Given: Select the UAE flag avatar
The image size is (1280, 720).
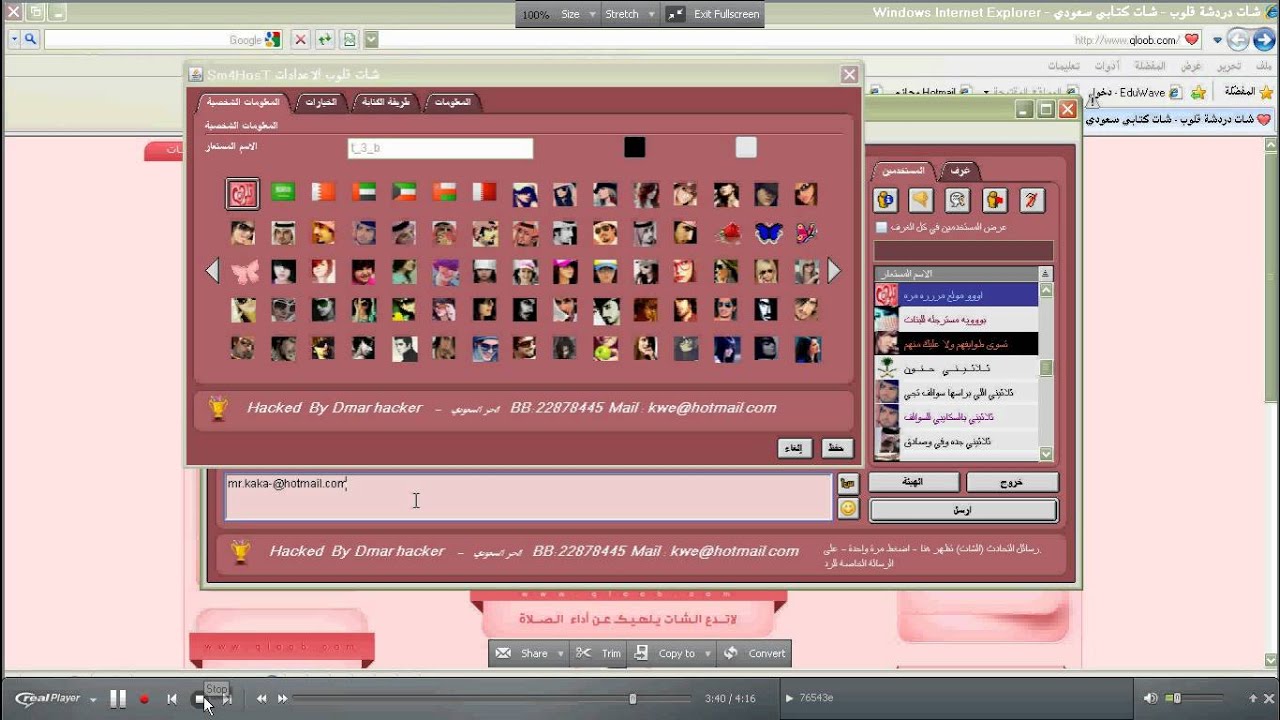Looking at the screenshot, I should point(364,192).
